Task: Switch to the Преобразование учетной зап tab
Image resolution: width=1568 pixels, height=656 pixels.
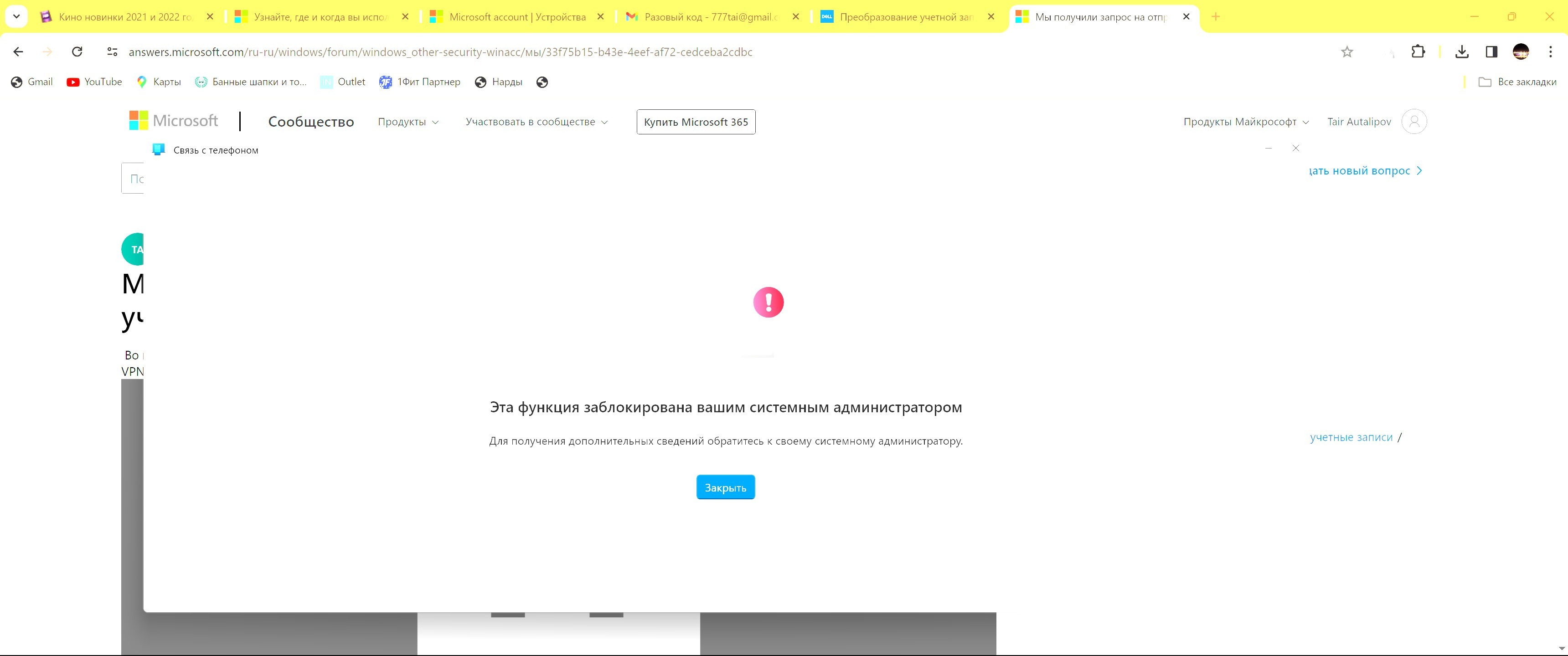Action: tap(906, 17)
